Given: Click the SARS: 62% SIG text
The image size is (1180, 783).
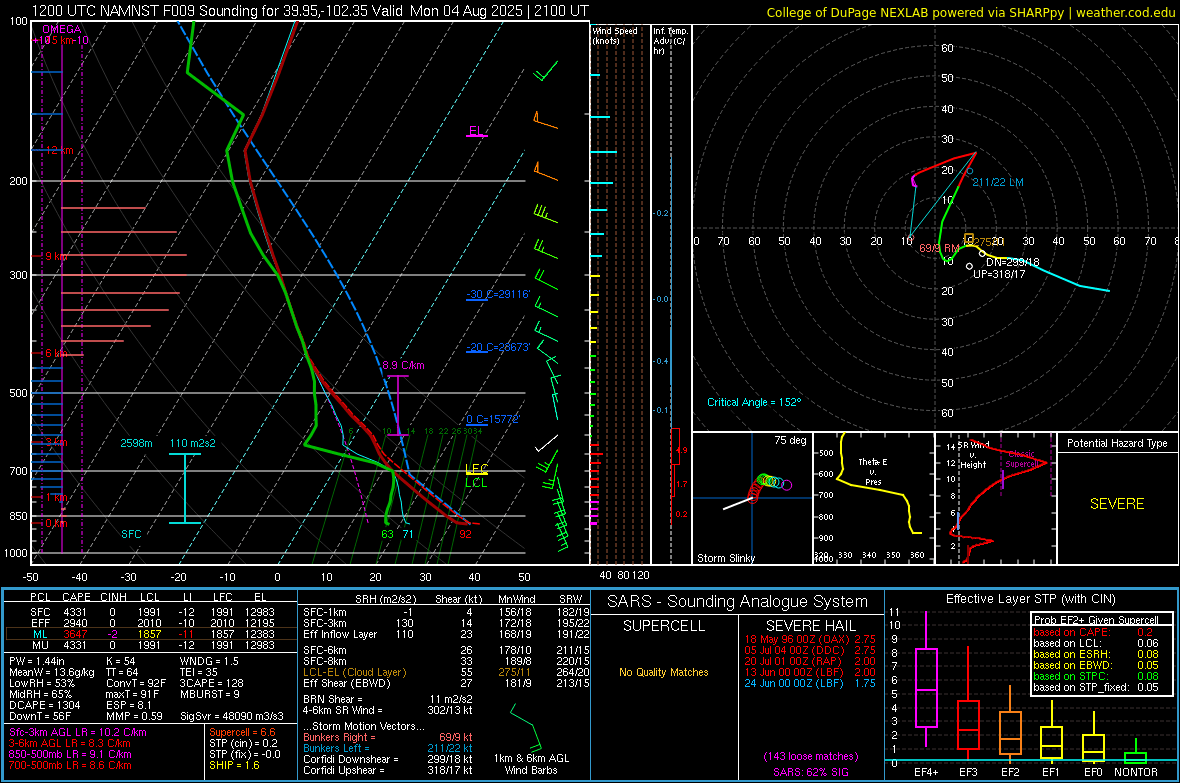Looking at the screenshot, I should (810, 772).
